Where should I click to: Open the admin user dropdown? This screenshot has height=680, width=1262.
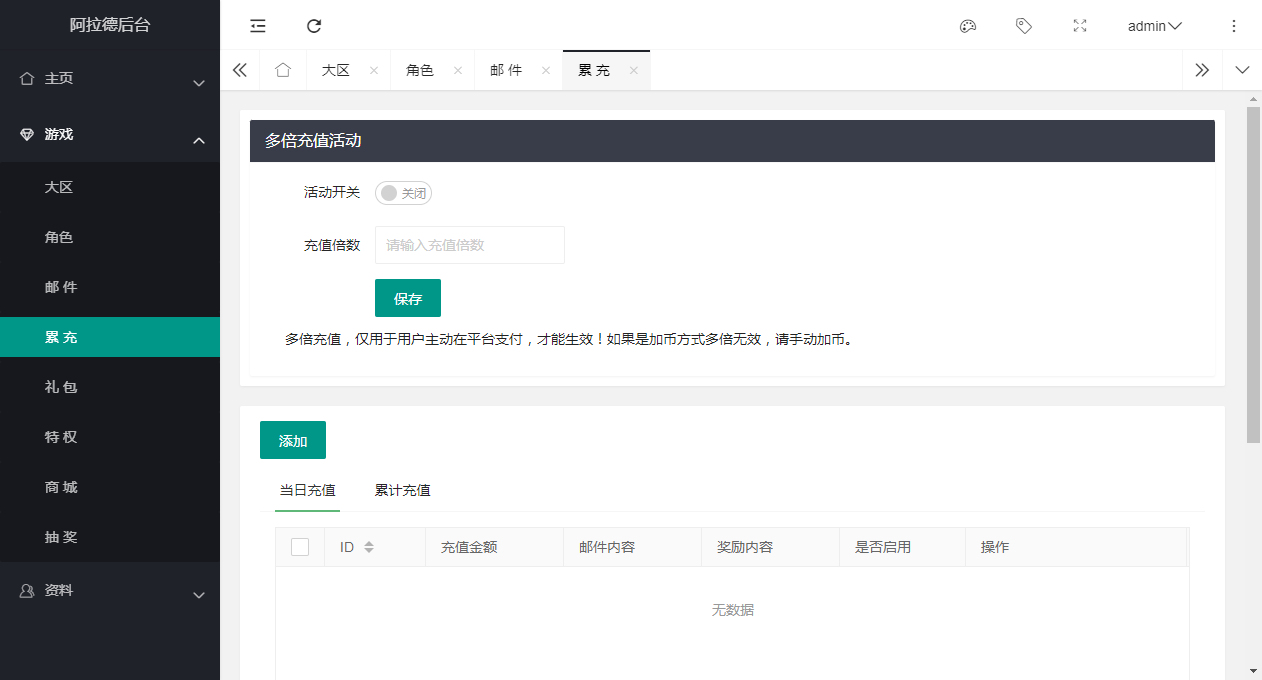tap(1154, 26)
